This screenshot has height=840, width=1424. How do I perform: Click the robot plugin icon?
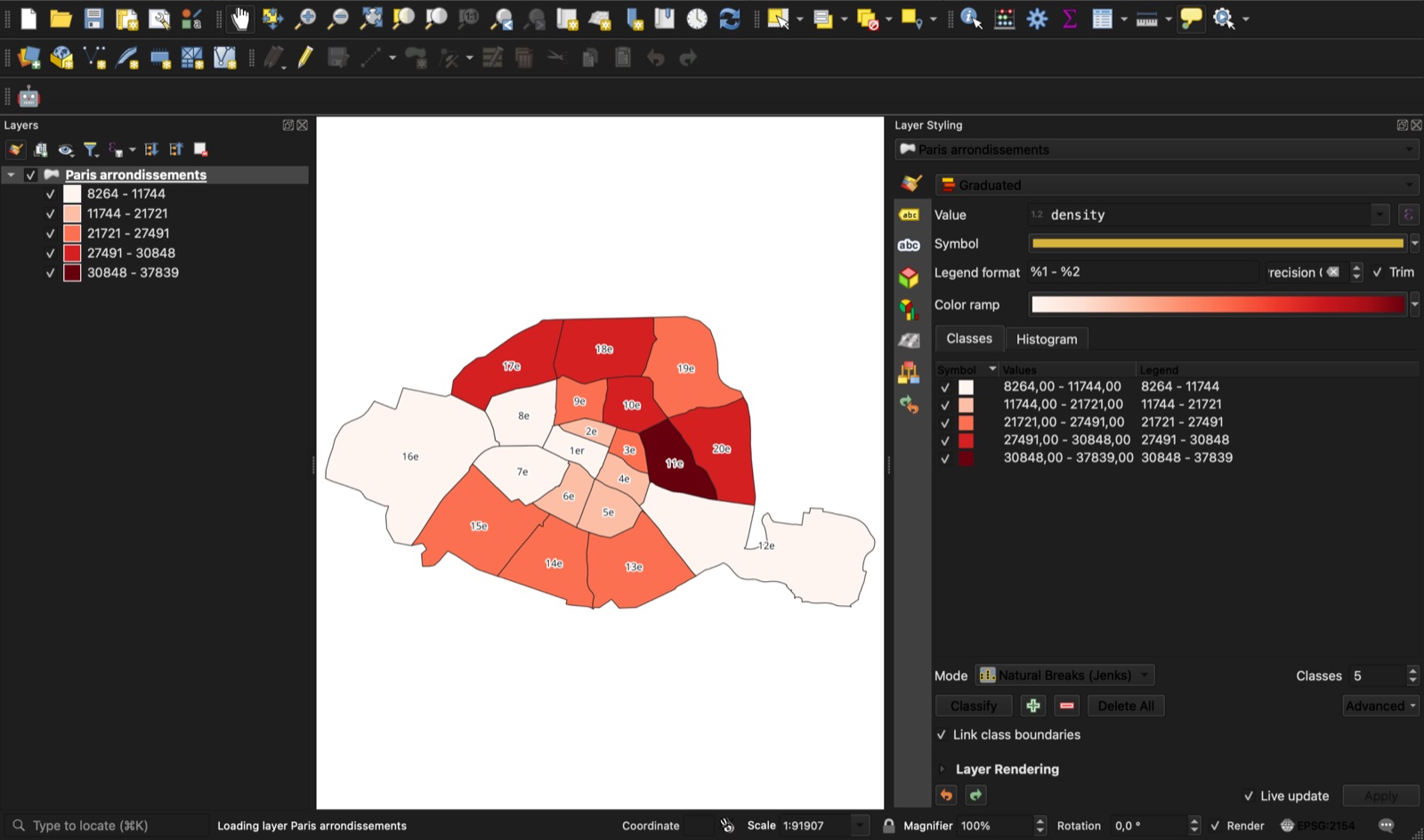[28, 96]
